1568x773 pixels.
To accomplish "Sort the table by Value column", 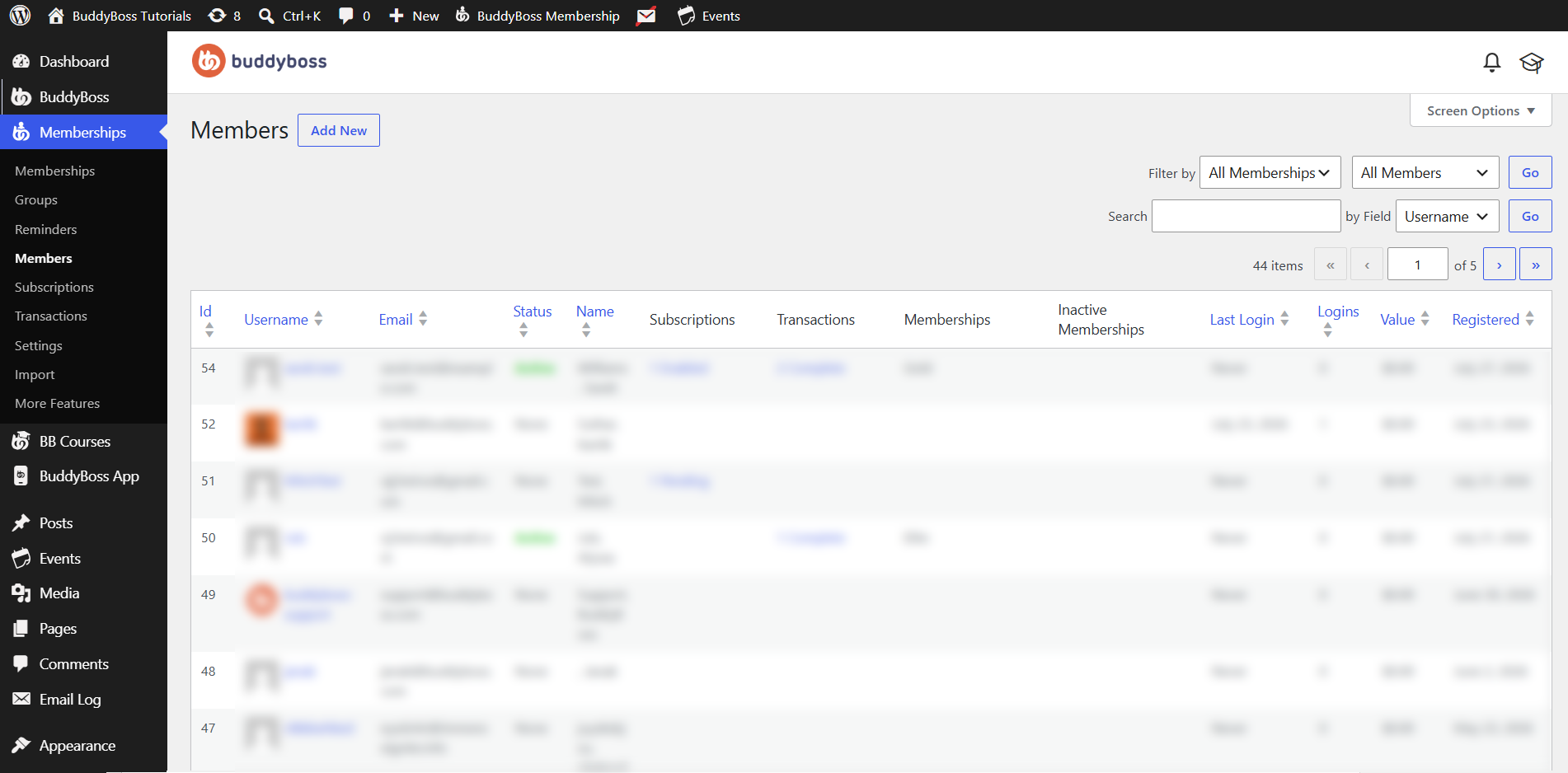I will click(1405, 320).
